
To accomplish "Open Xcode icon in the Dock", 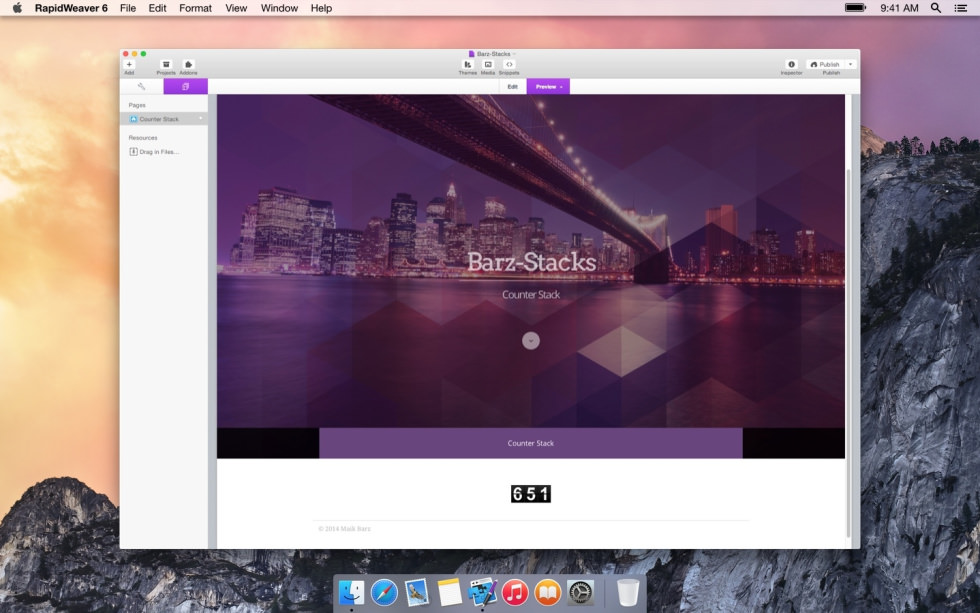I will tap(482, 592).
